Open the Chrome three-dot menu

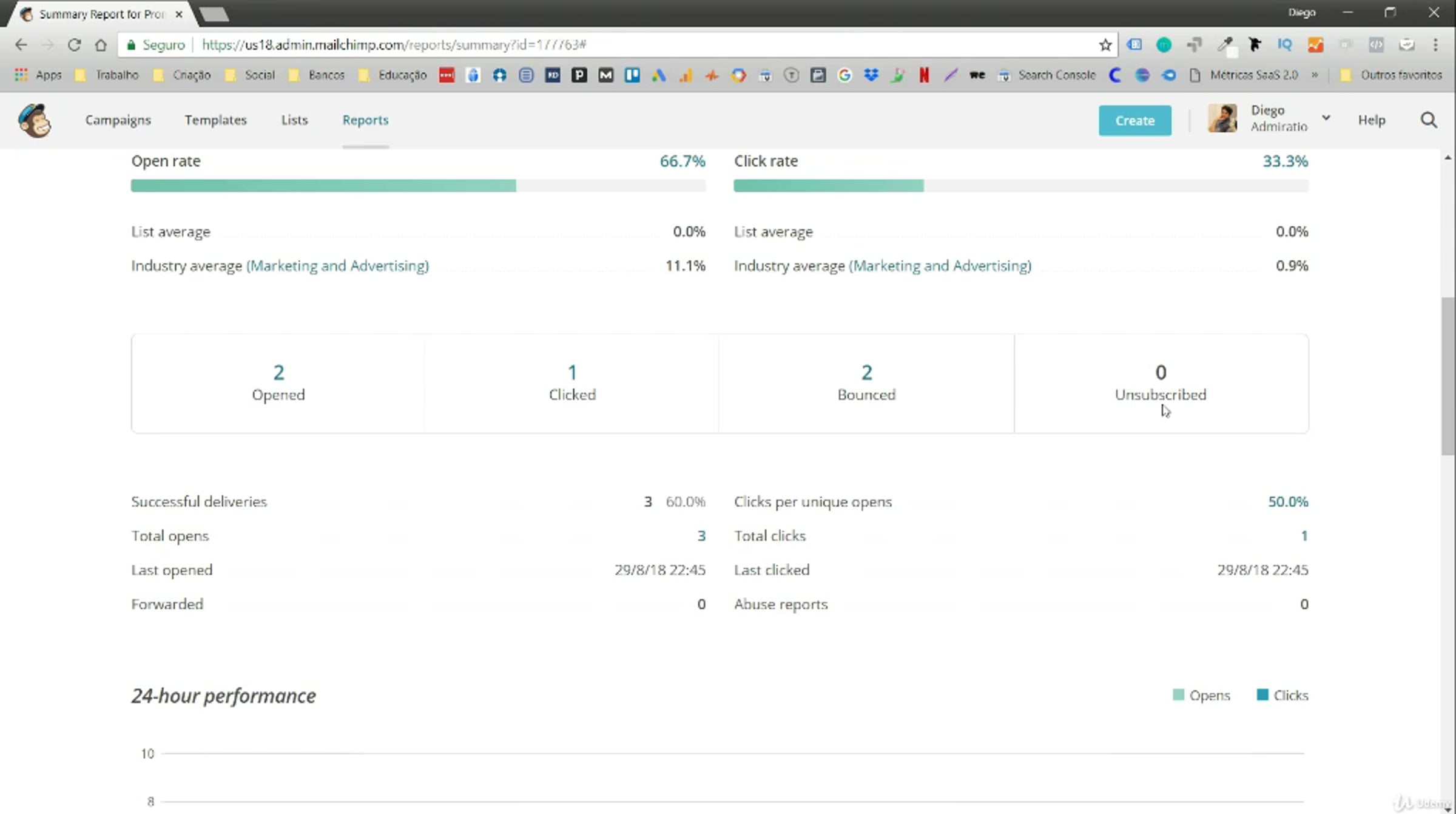(x=1435, y=45)
